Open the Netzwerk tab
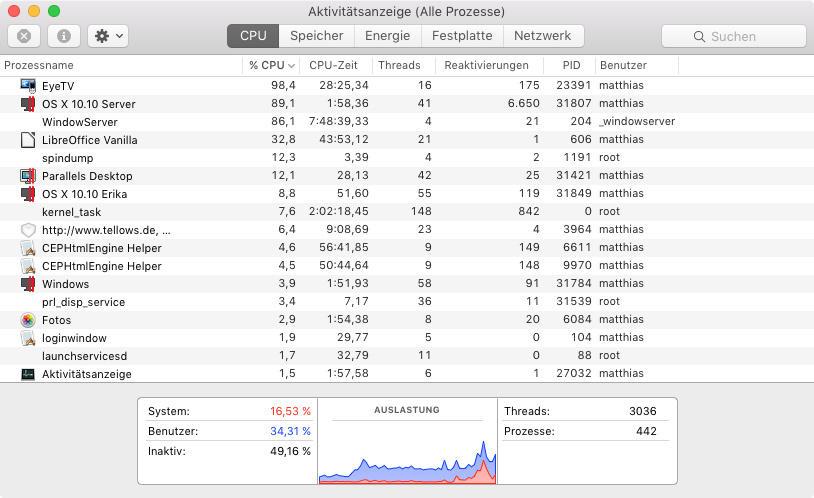Screen dimensions: 814x498 click(x=542, y=36)
